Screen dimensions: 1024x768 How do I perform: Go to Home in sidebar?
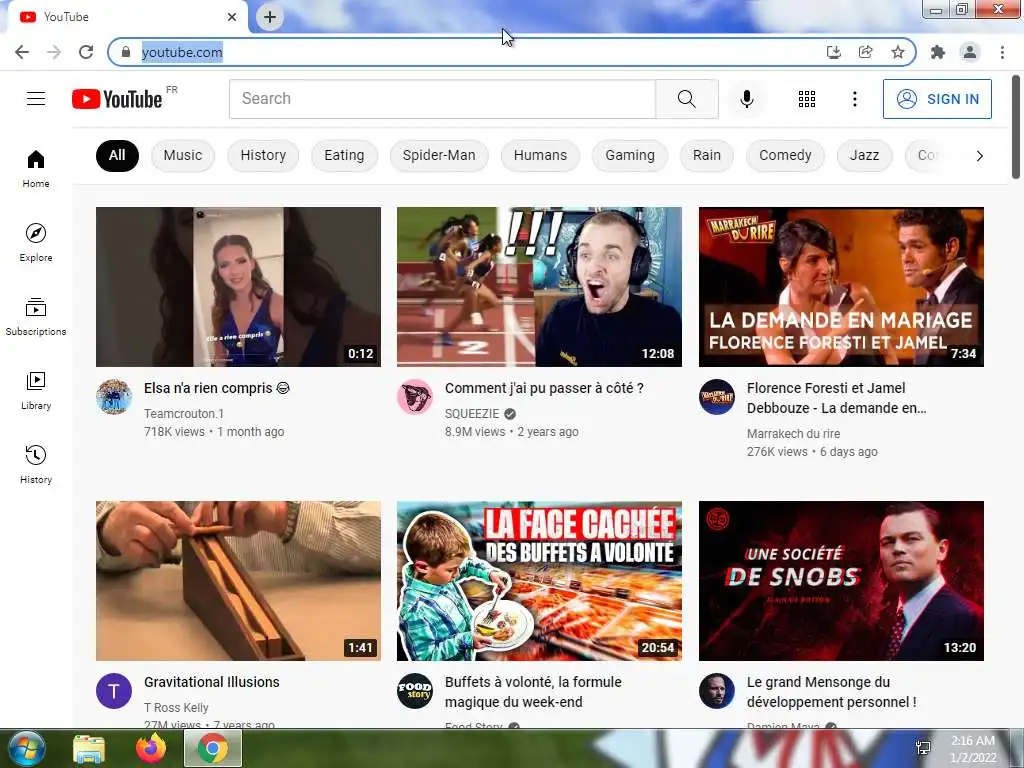36,168
